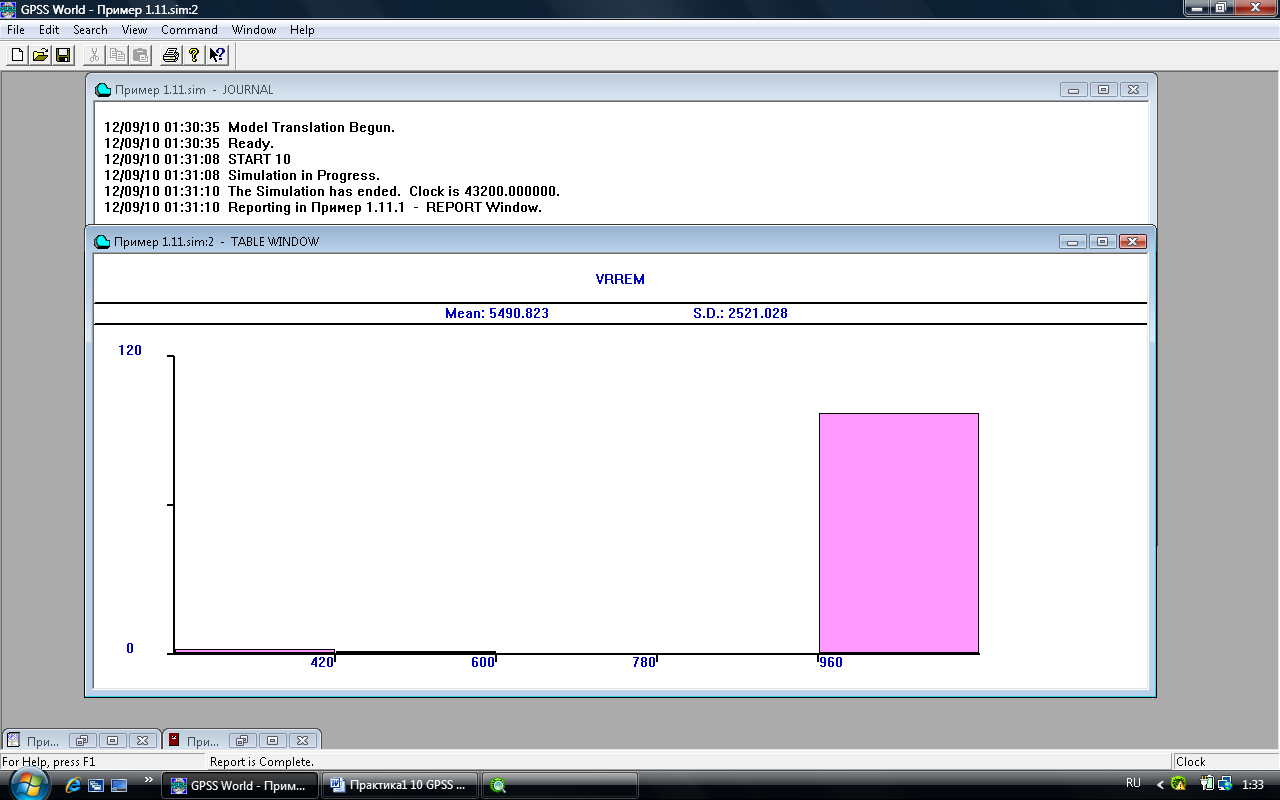
Task: Click the TABLE WINDOW cloud title icon
Action: 102,242
